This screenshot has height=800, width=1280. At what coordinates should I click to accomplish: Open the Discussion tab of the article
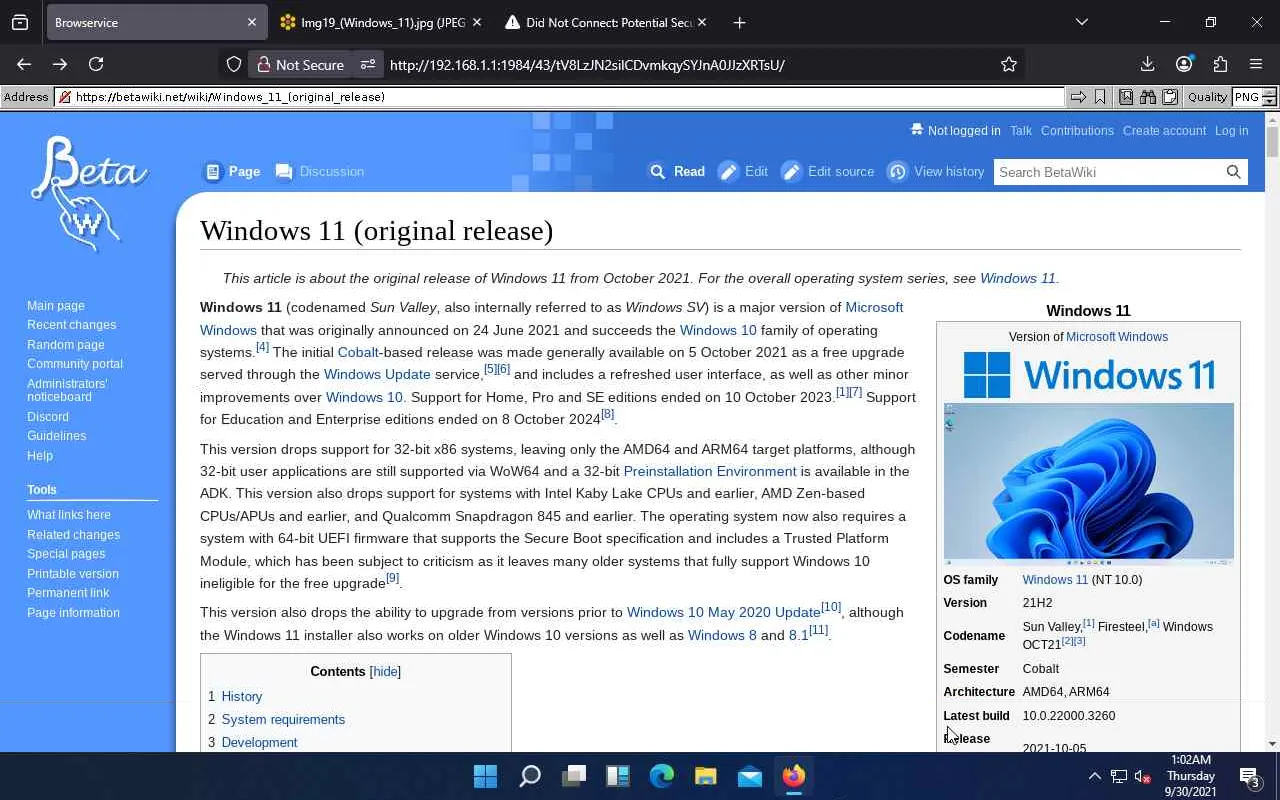[320, 172]
